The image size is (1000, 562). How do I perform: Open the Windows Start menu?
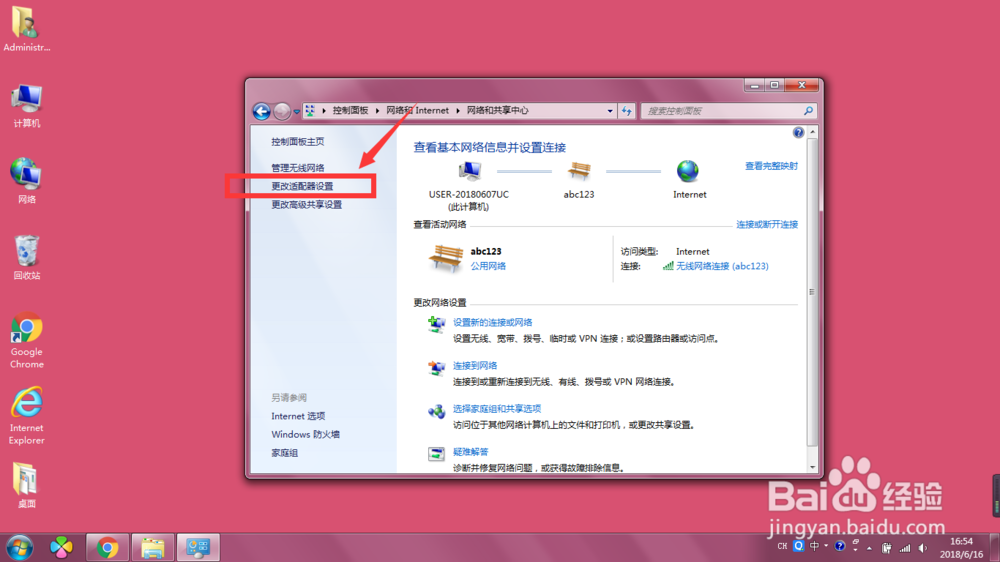[x=20, y=547]
